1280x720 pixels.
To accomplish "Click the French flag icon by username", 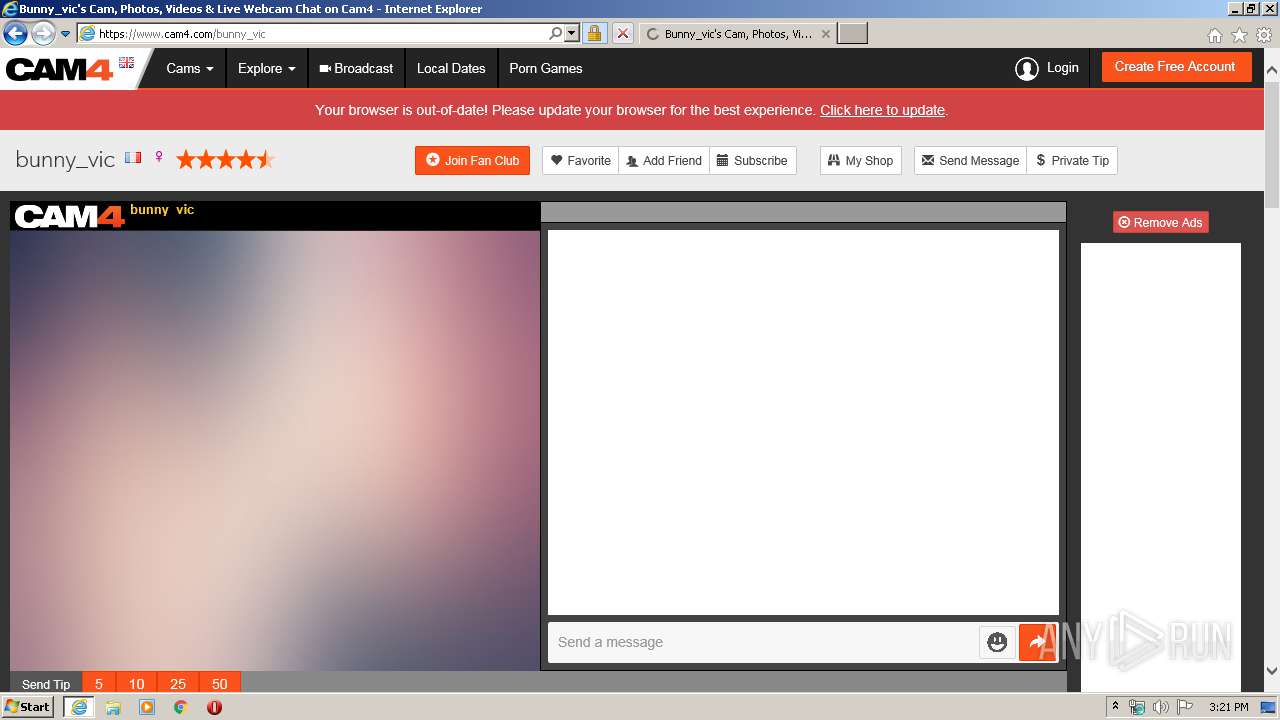I will (133, 158).
